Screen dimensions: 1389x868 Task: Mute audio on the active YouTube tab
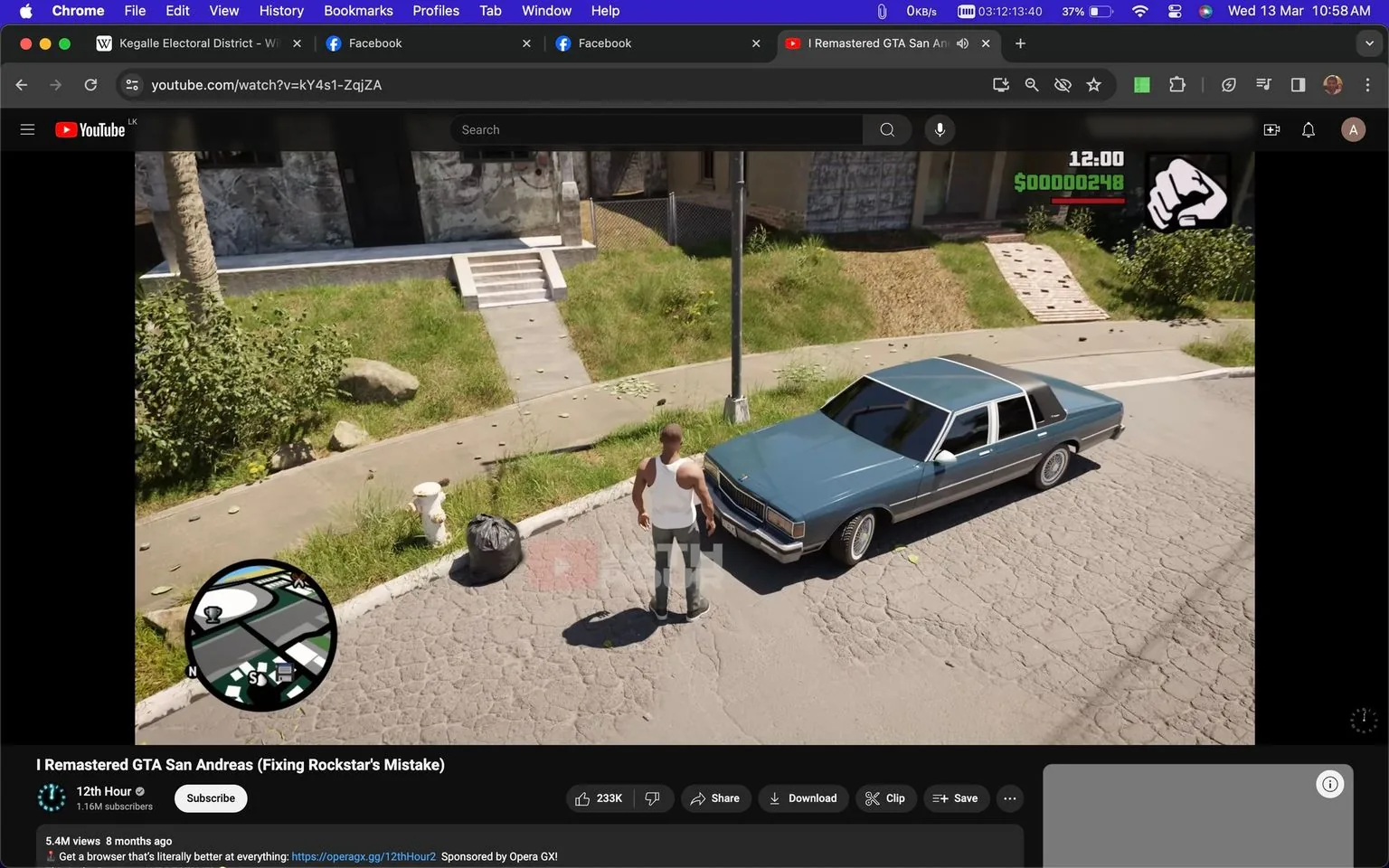tap(962, 42)
